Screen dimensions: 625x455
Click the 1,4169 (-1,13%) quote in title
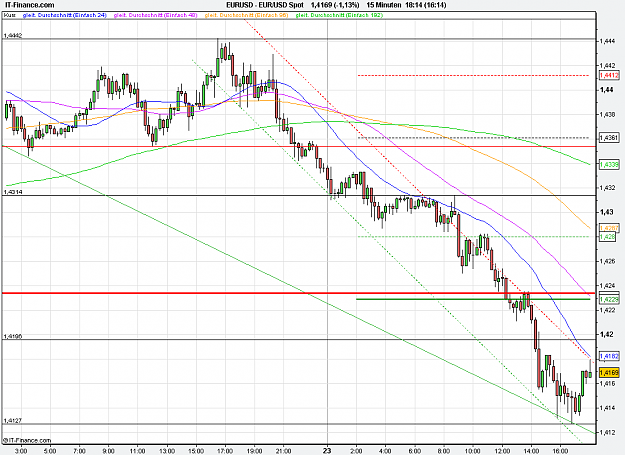[335, 5]
